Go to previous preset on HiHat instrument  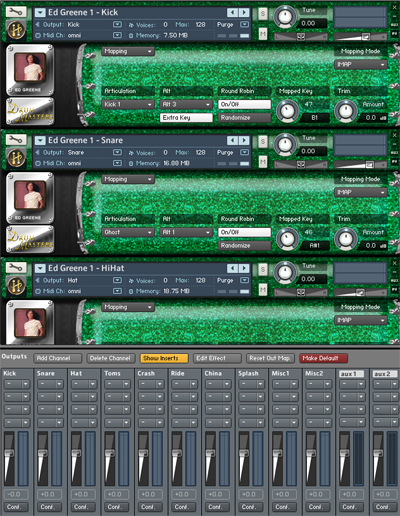232,268
